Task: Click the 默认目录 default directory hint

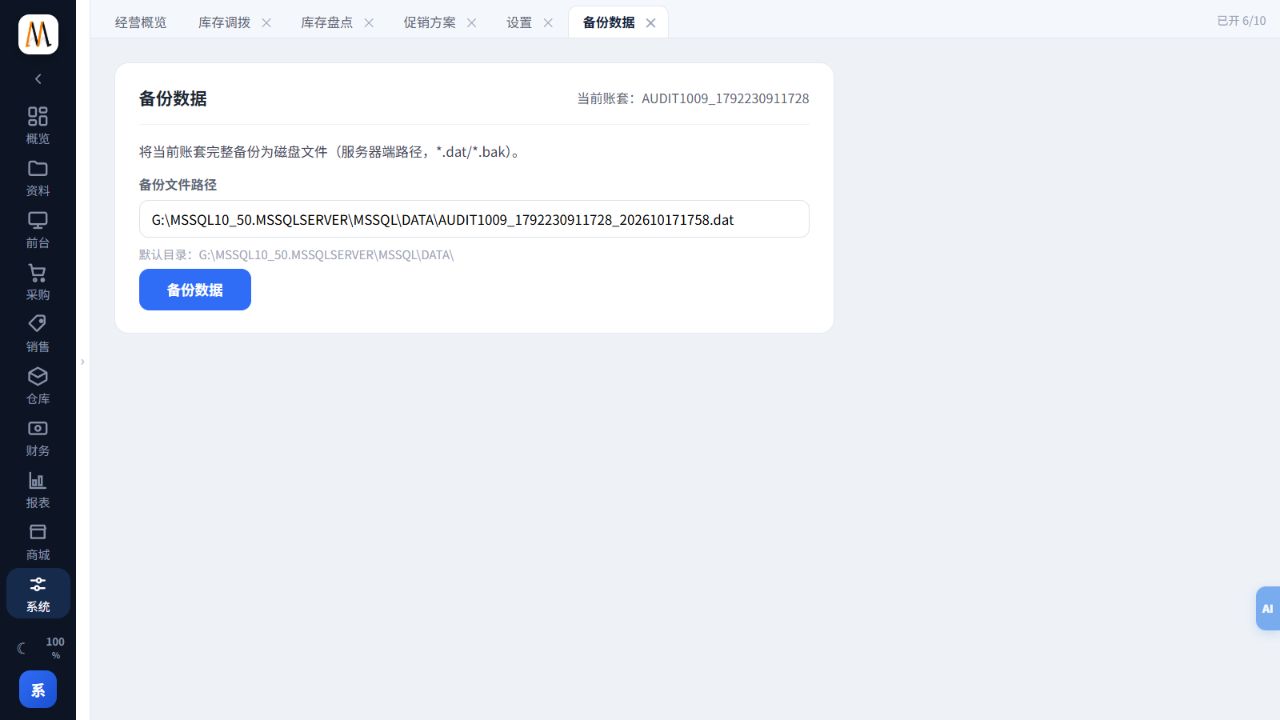Action: [x=296, y=255]
